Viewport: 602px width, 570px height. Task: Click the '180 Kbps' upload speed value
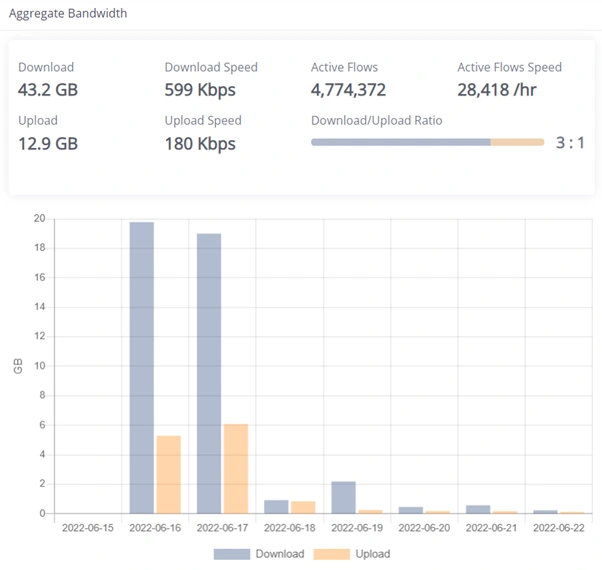tap(200, 144)
